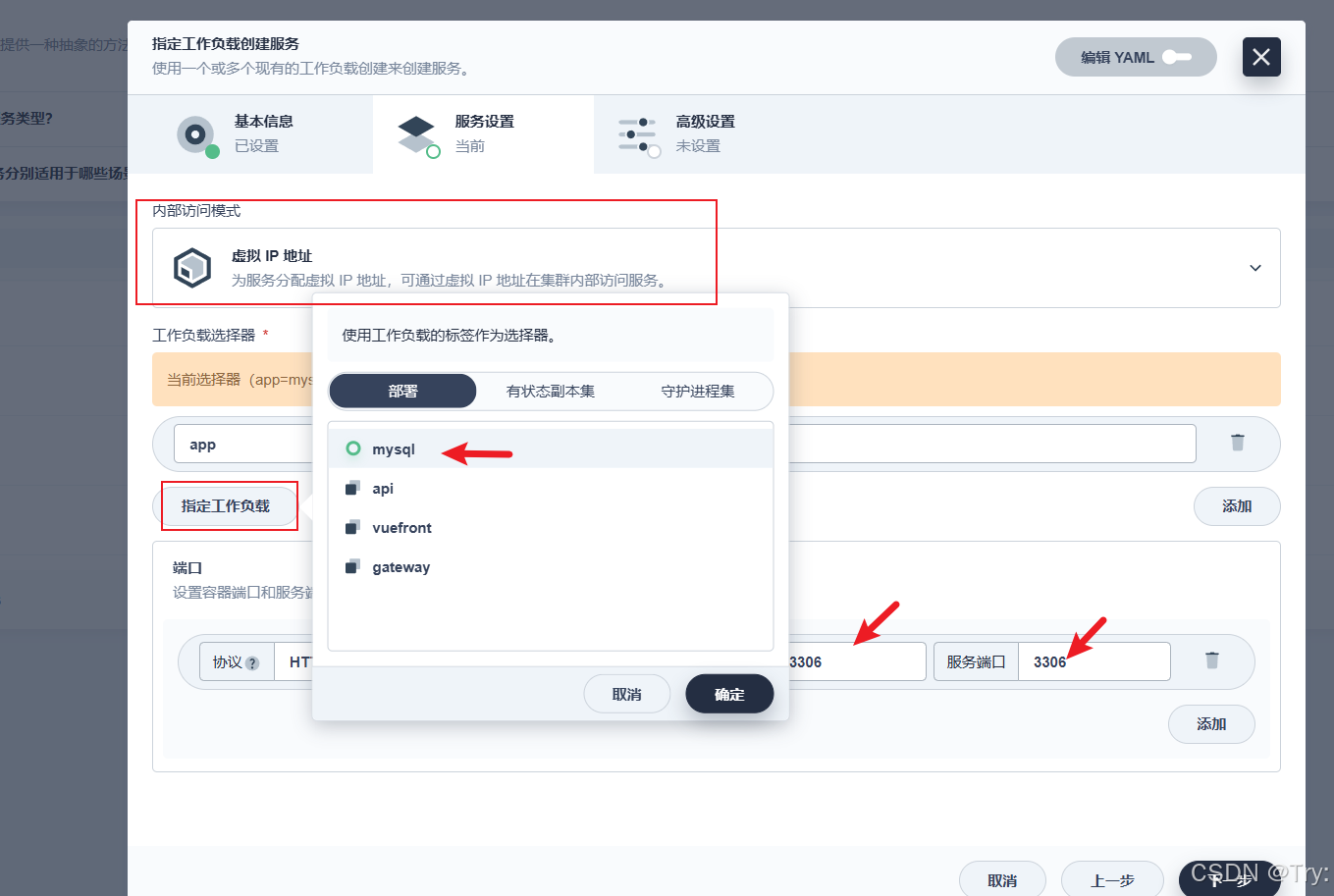Click the api workload cube icon
The height and width of the screenshot is (896, 1334).
coord(353,488)
